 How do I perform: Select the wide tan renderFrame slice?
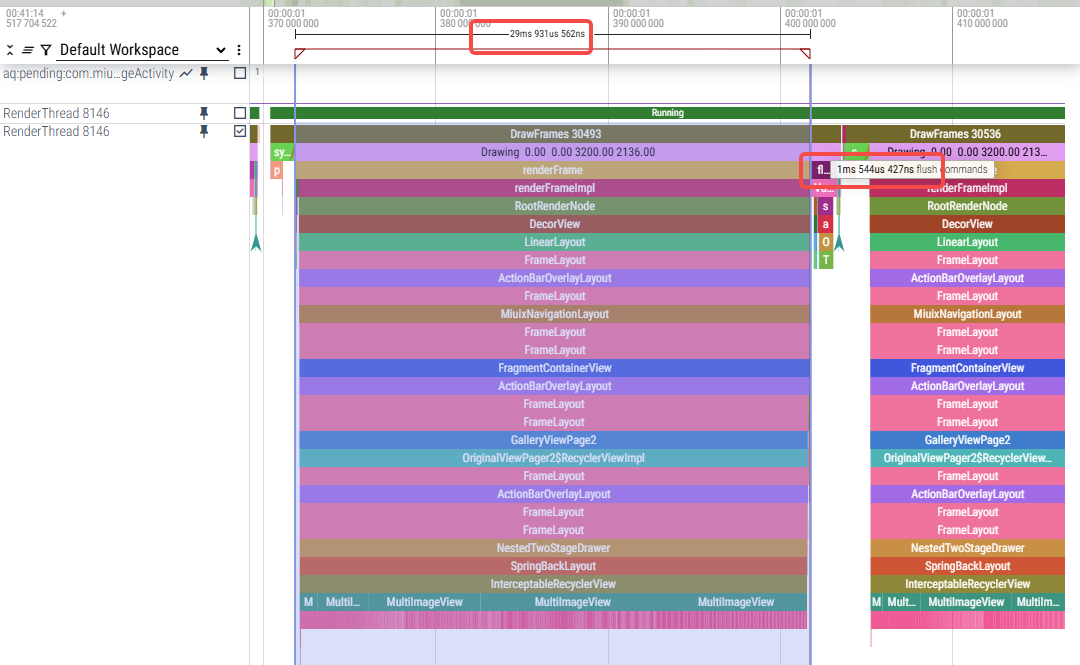pyautogui.click(x=552, y=170)
